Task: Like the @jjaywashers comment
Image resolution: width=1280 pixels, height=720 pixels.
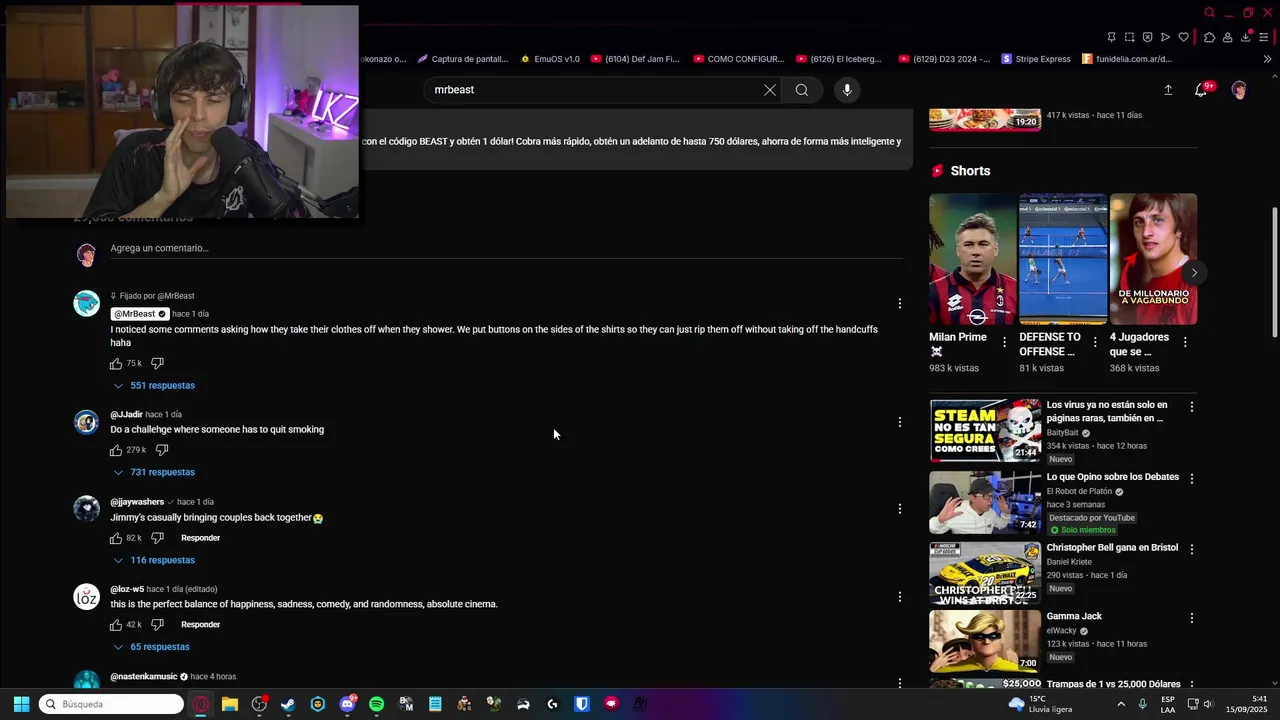Action: point(116,538)
